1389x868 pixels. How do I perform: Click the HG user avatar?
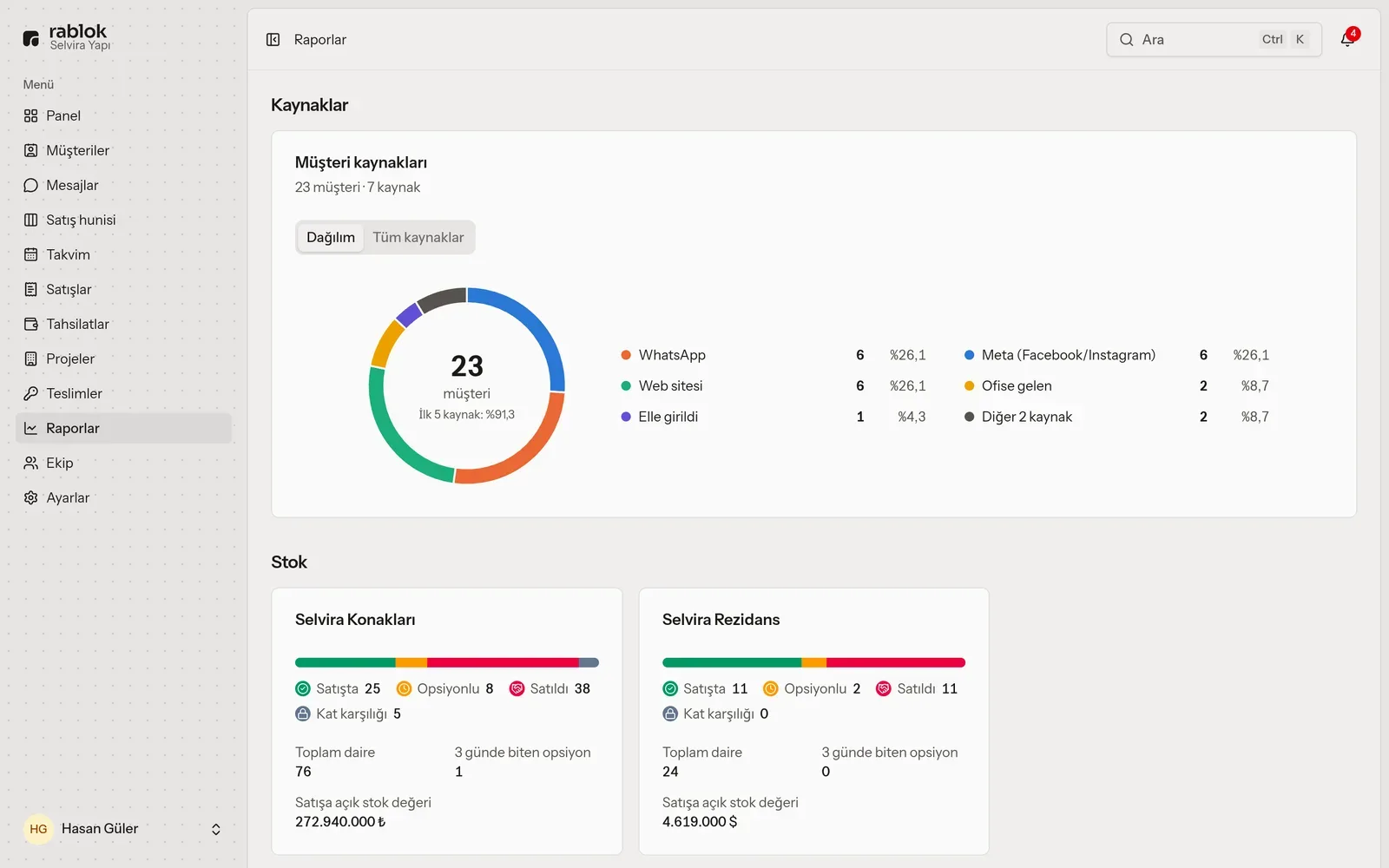coord(38,829)
